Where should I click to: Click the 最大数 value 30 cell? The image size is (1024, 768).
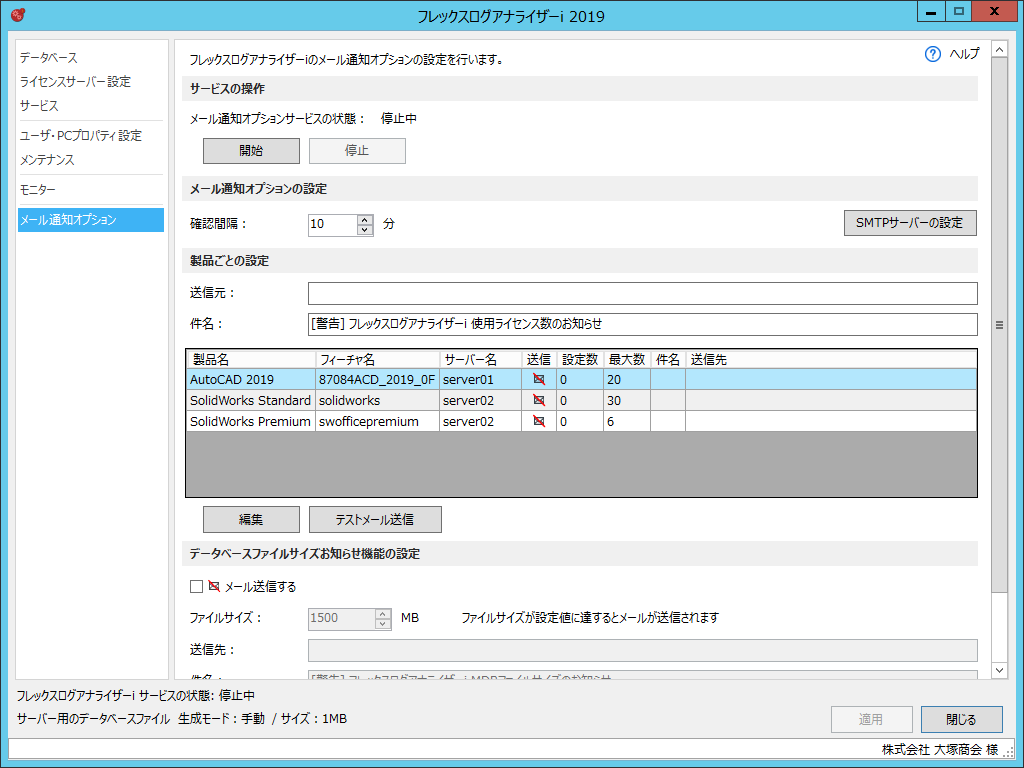627,400
